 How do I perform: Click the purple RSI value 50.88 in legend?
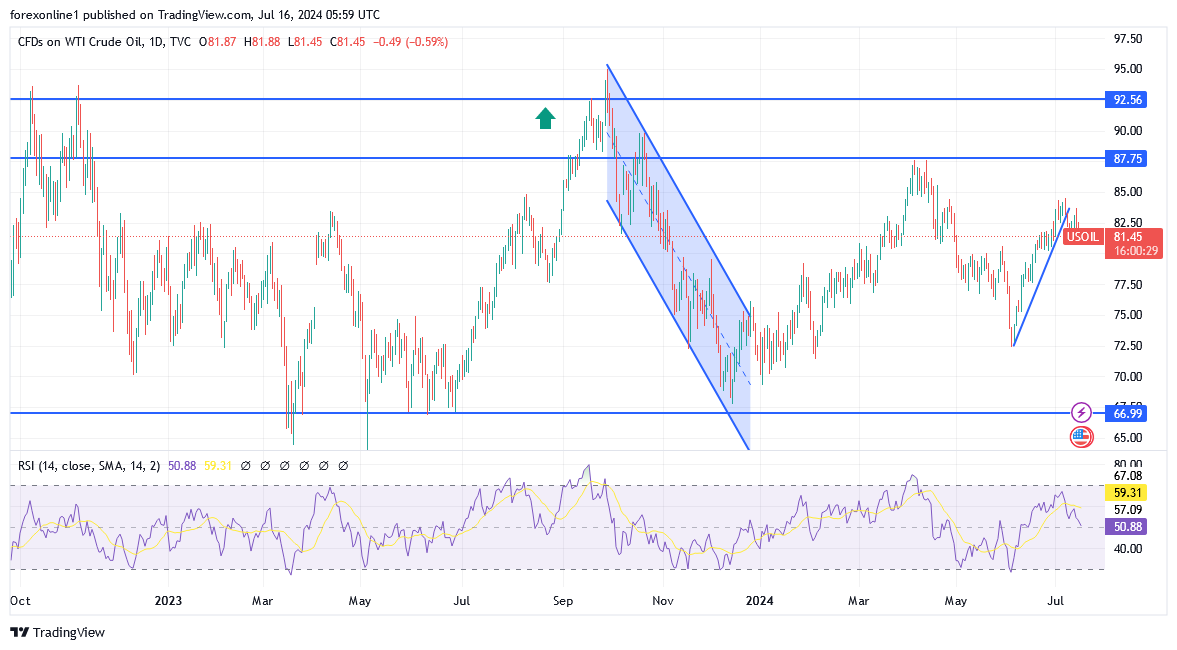(x=182, y=466)
